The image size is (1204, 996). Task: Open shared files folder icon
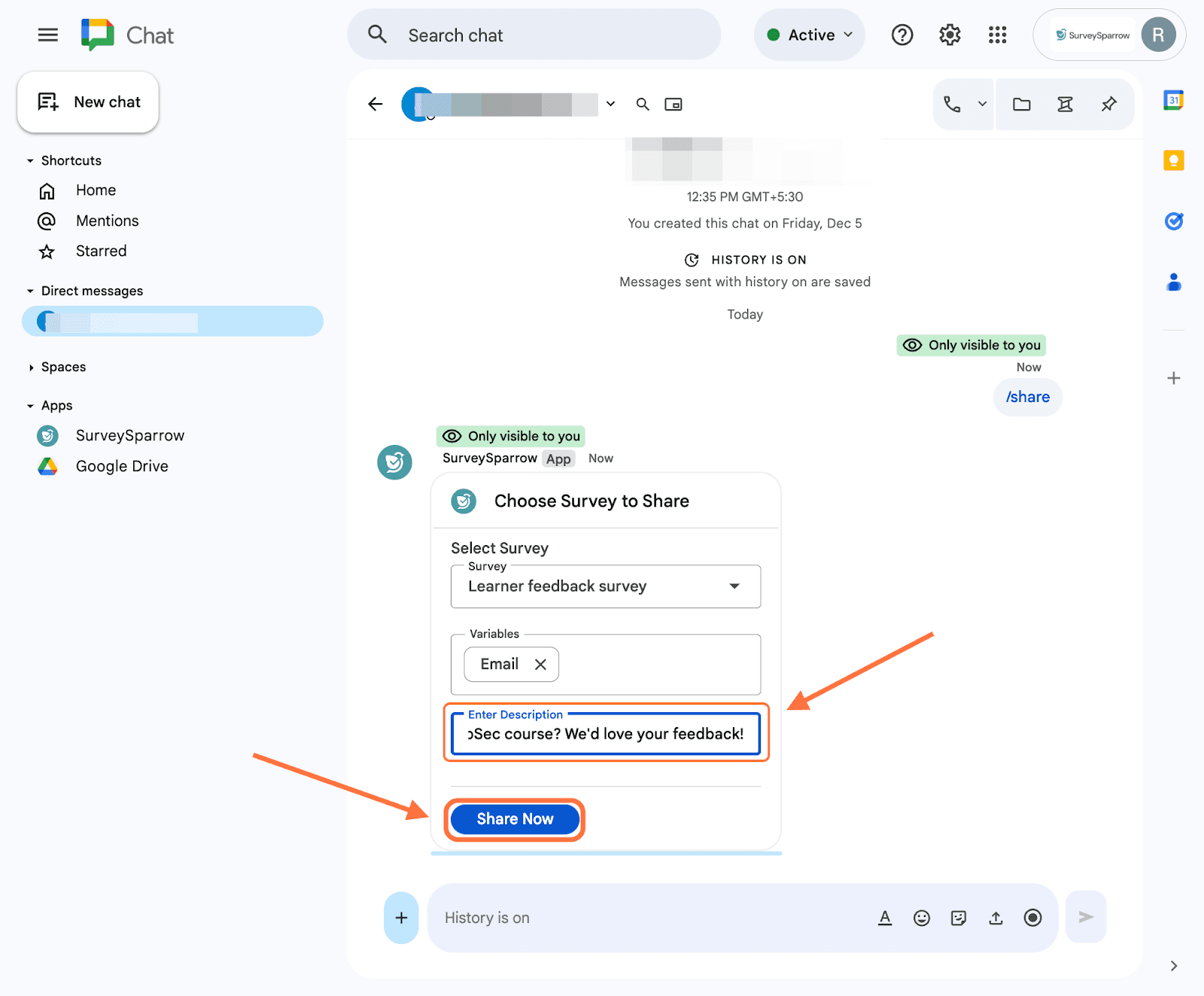coord(1021,105)
